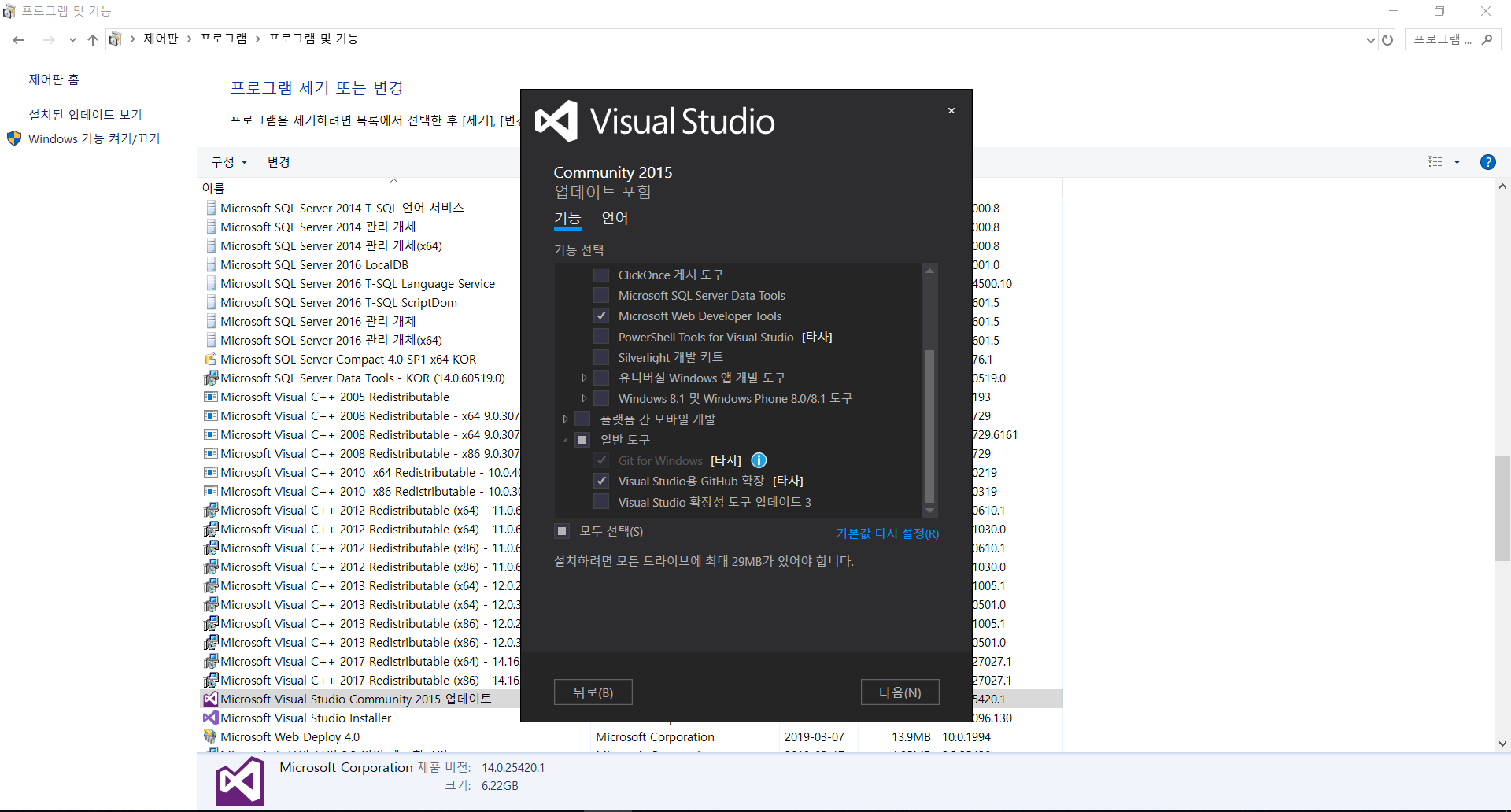The height and width of the screenshot is (812, 1511).
Task: Click the large Visual Studio icon in details pane
Action: pos(240,781)
